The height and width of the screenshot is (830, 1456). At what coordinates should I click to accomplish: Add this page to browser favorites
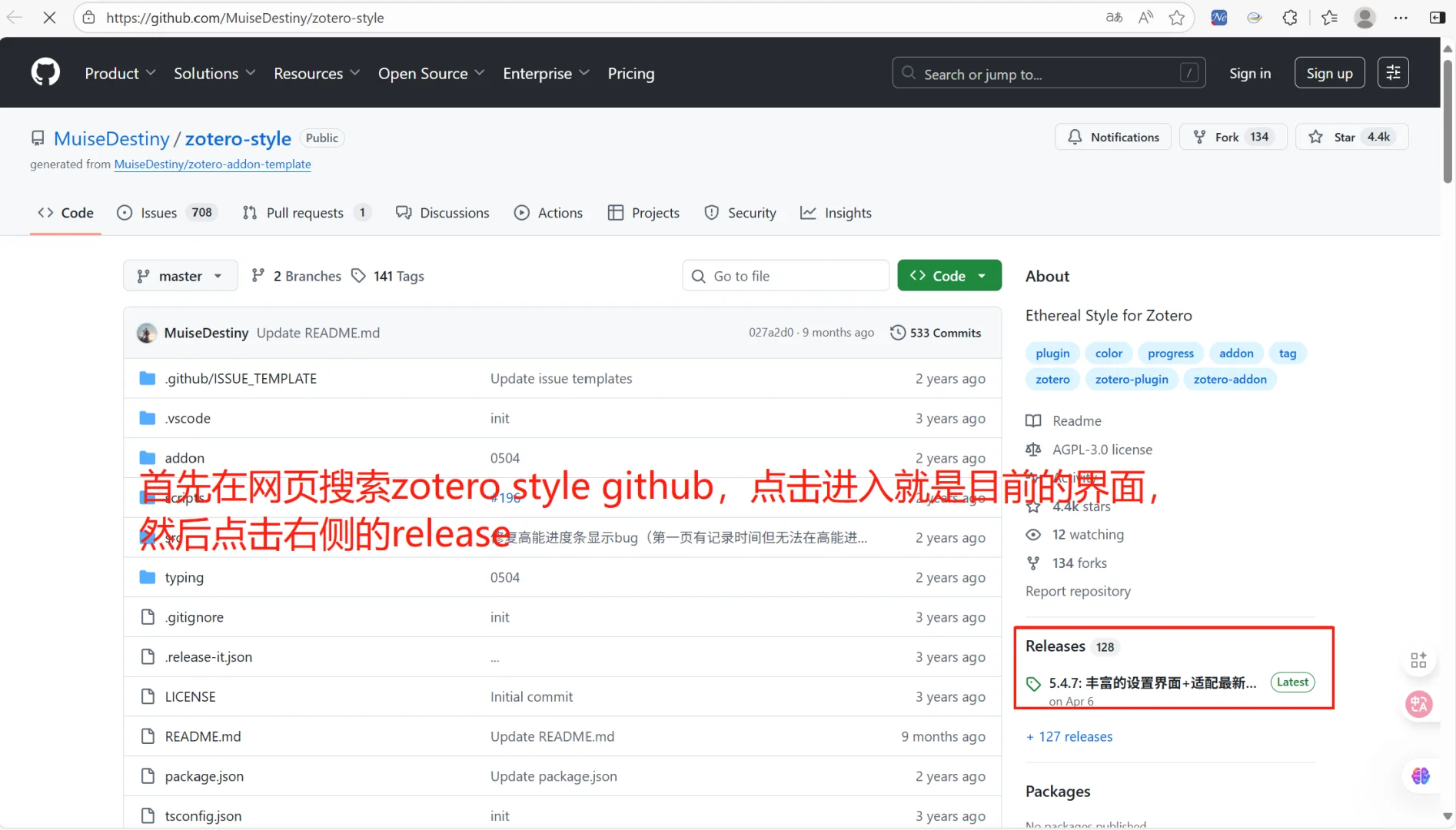[1176, 18]
